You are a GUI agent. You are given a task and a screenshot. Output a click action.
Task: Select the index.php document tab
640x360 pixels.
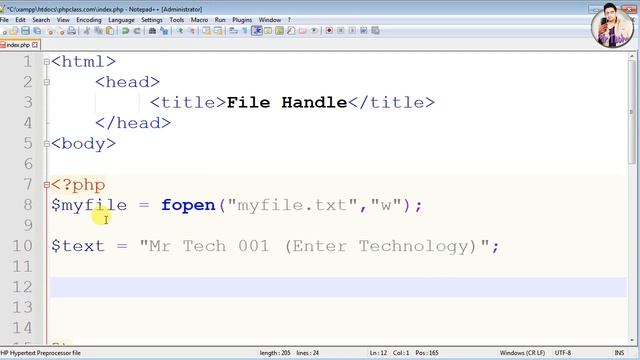click(18, 45)
